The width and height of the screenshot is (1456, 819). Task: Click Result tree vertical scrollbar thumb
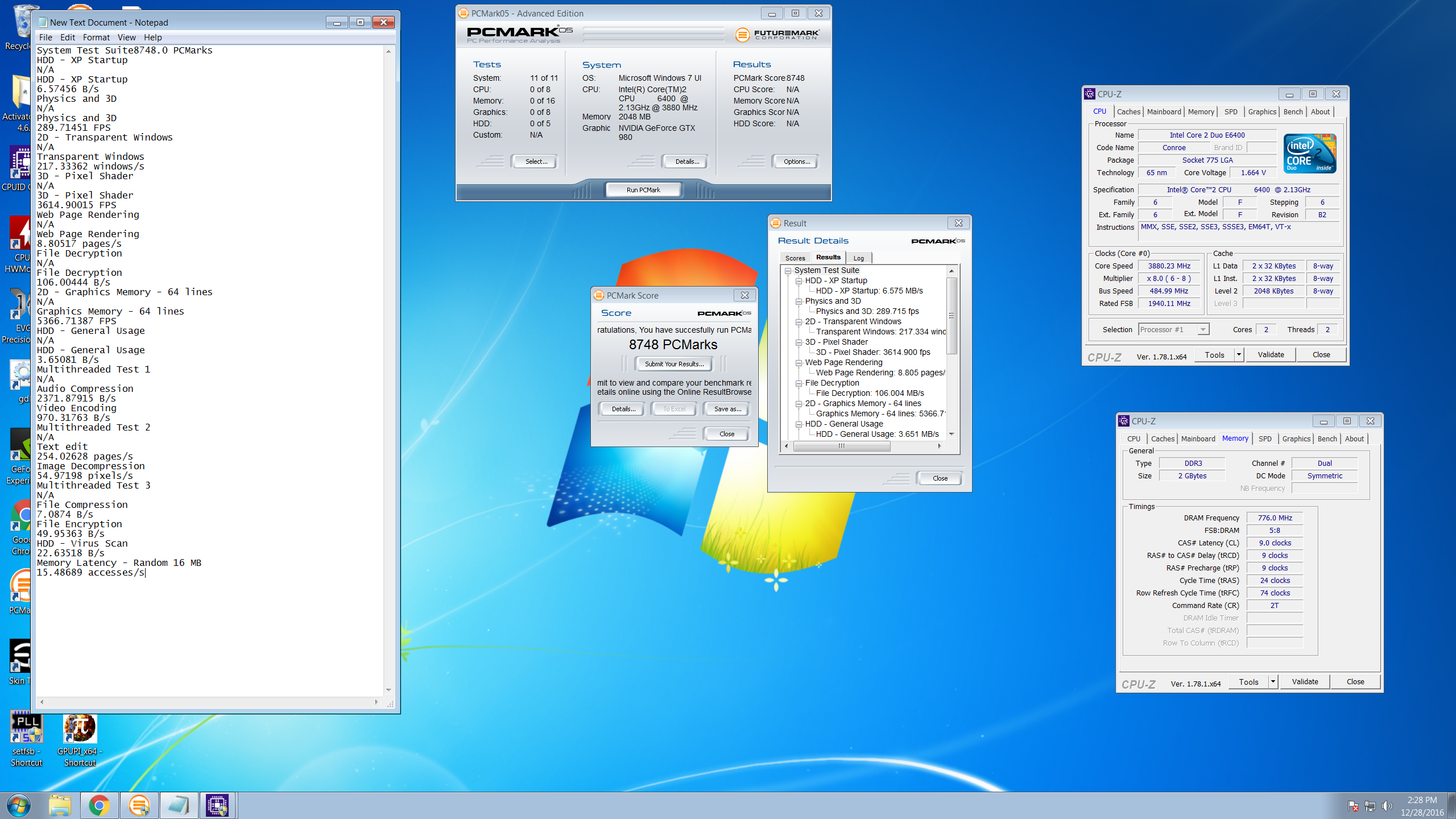point(951,316)
